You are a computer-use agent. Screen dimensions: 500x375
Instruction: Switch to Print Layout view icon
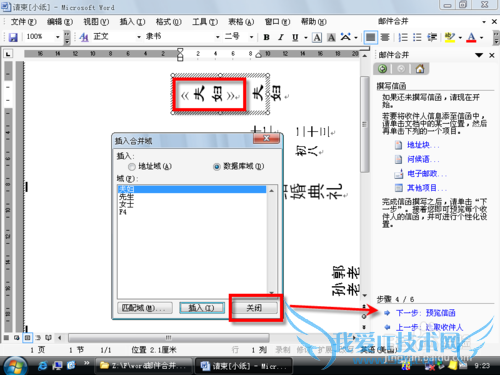[x=27, y=338]
